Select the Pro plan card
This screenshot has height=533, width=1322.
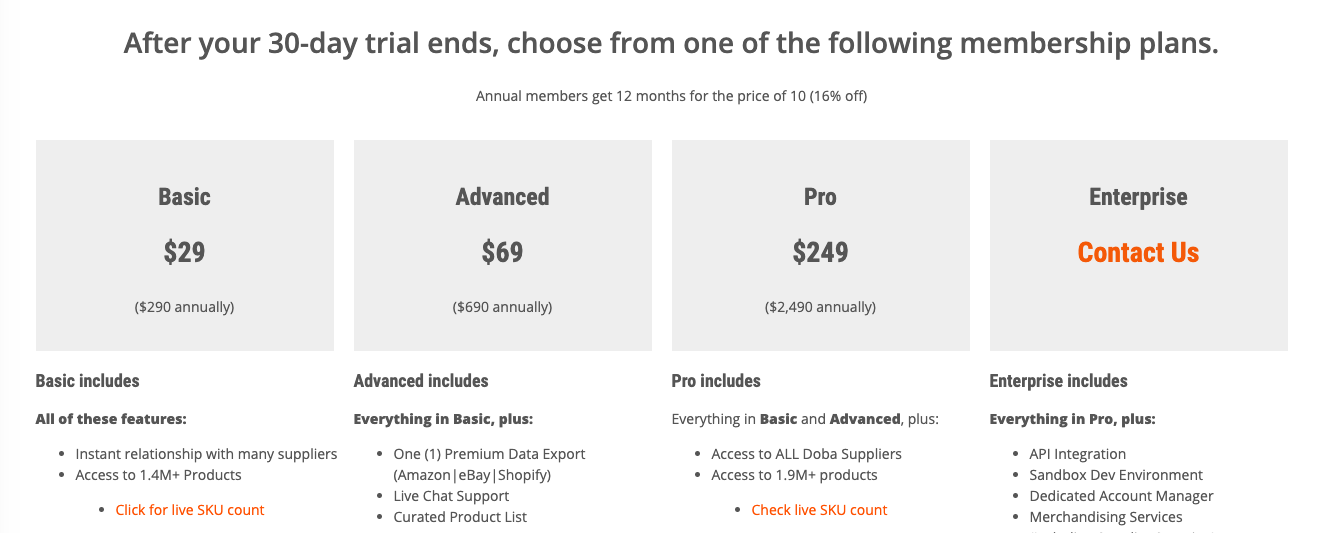(821, 245)
